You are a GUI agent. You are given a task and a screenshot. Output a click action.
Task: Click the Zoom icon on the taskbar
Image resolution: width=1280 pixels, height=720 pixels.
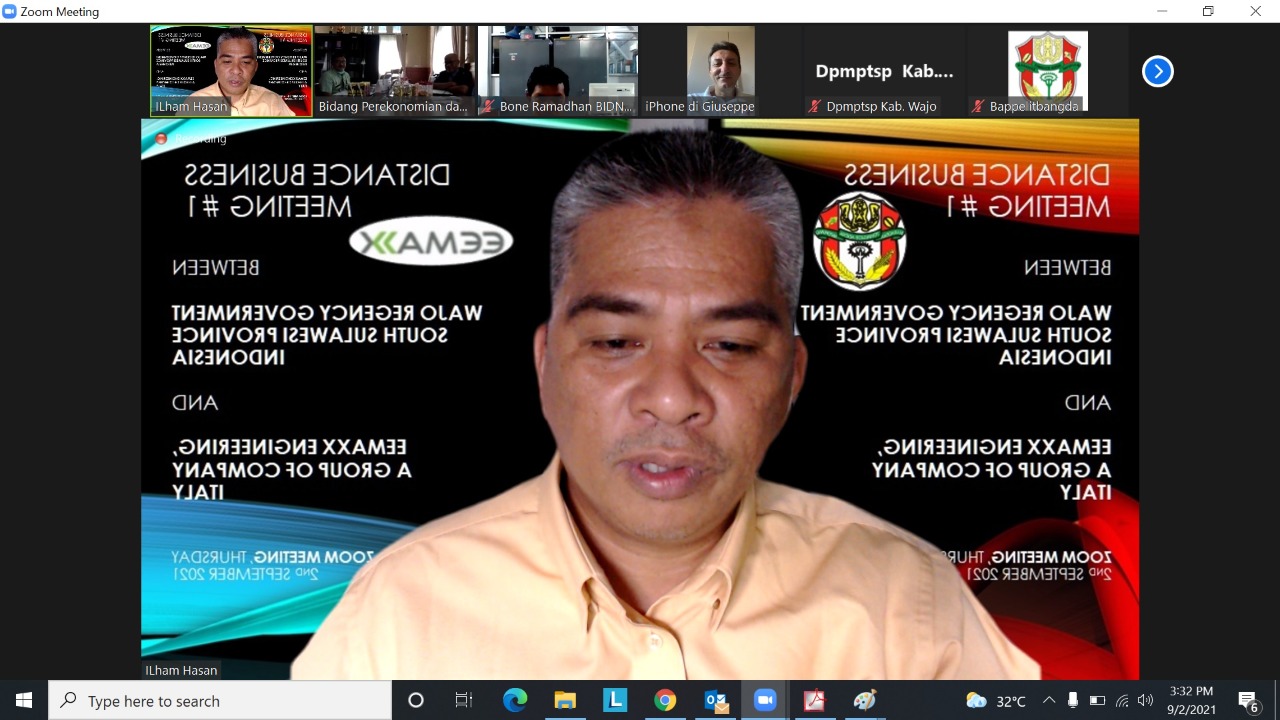tap(765, 700)
